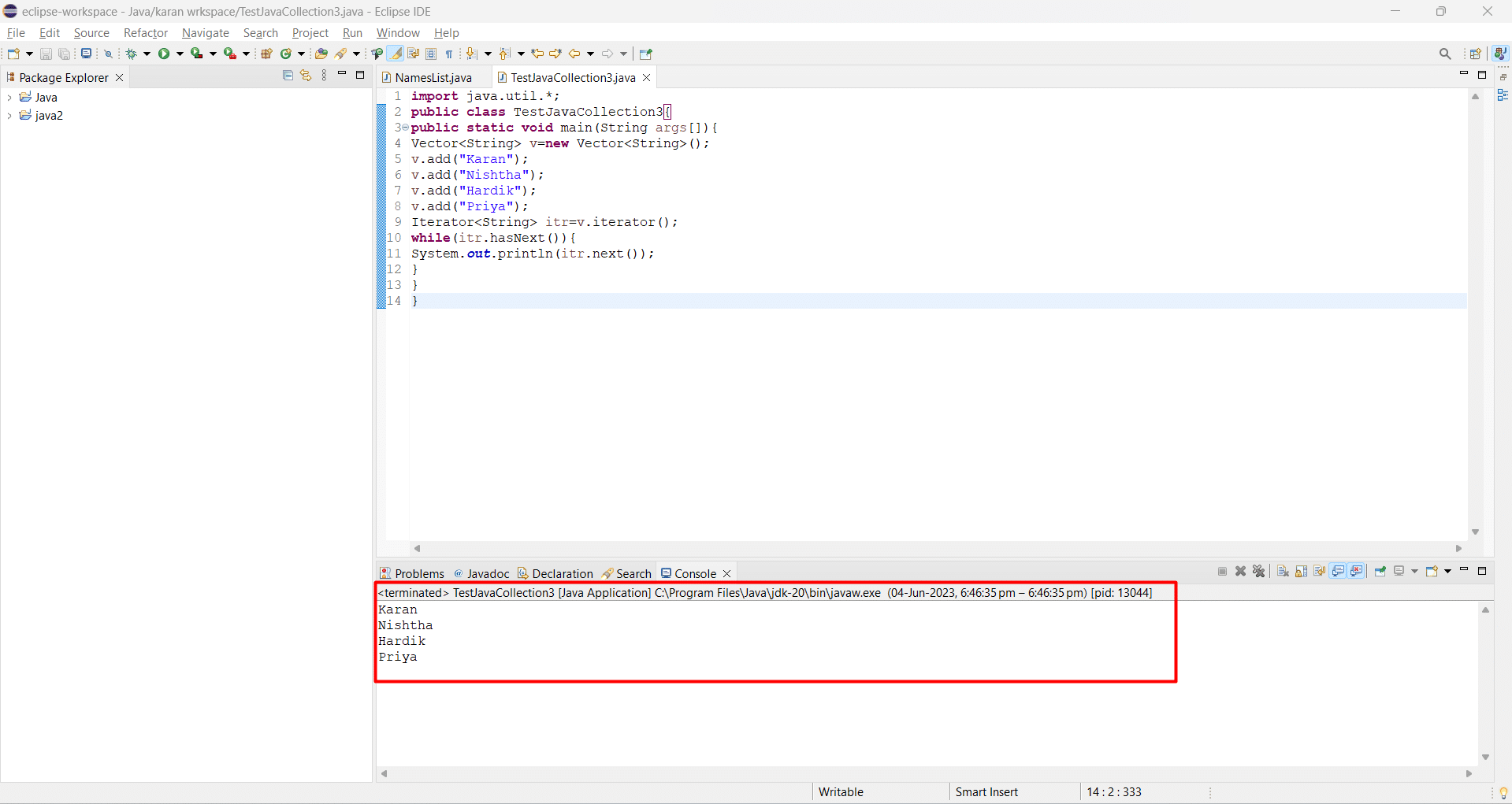Toggle Skip All Breakpoints
Viewport: 1512px width, 804px height.
[109, 54]
